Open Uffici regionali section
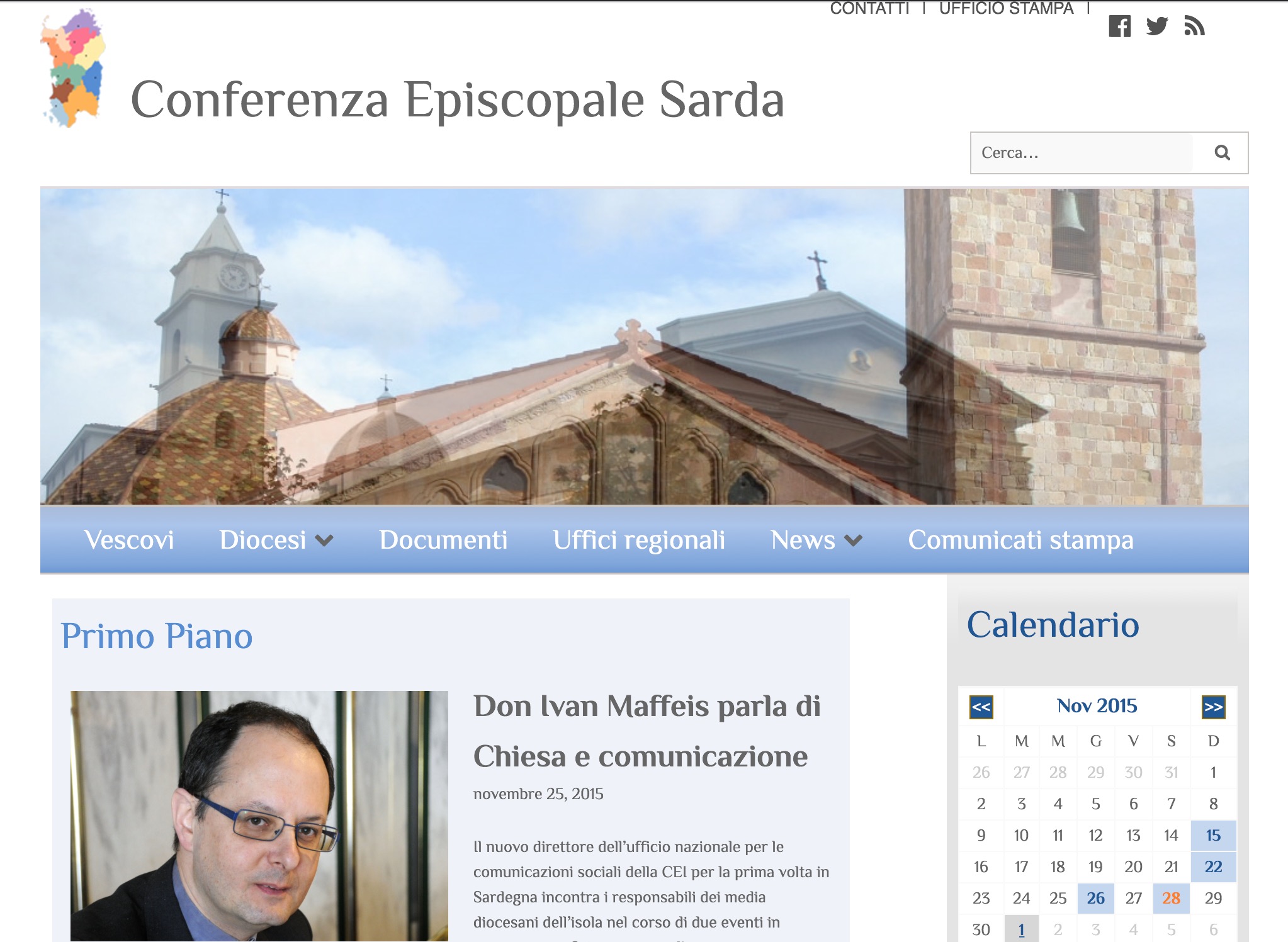1288x942 pixels. (x=639, y=540)
